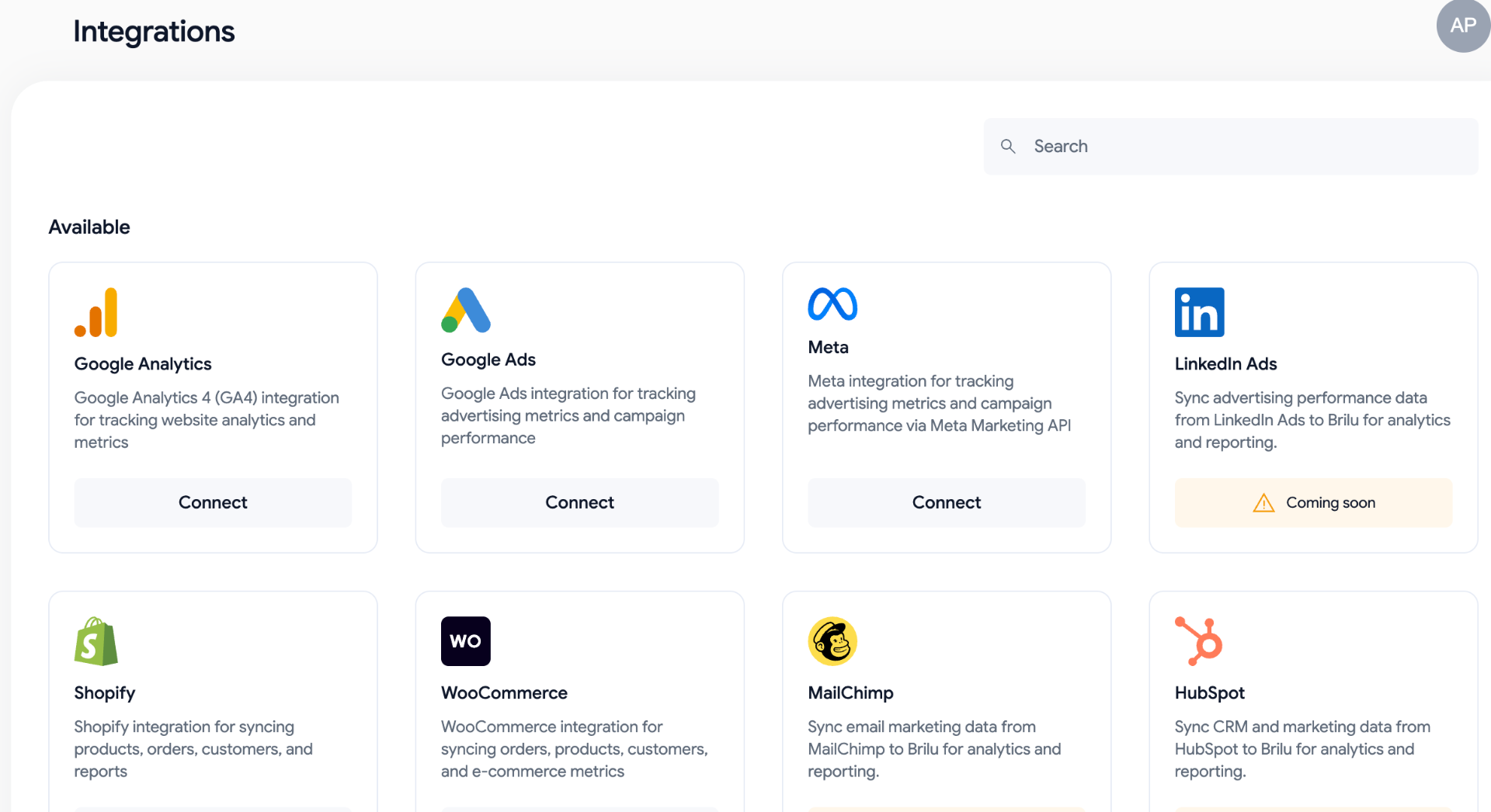This screenshot has height=812, width=1491.
Task: Click the Shopify syncing products description
Action: [193, 749]
